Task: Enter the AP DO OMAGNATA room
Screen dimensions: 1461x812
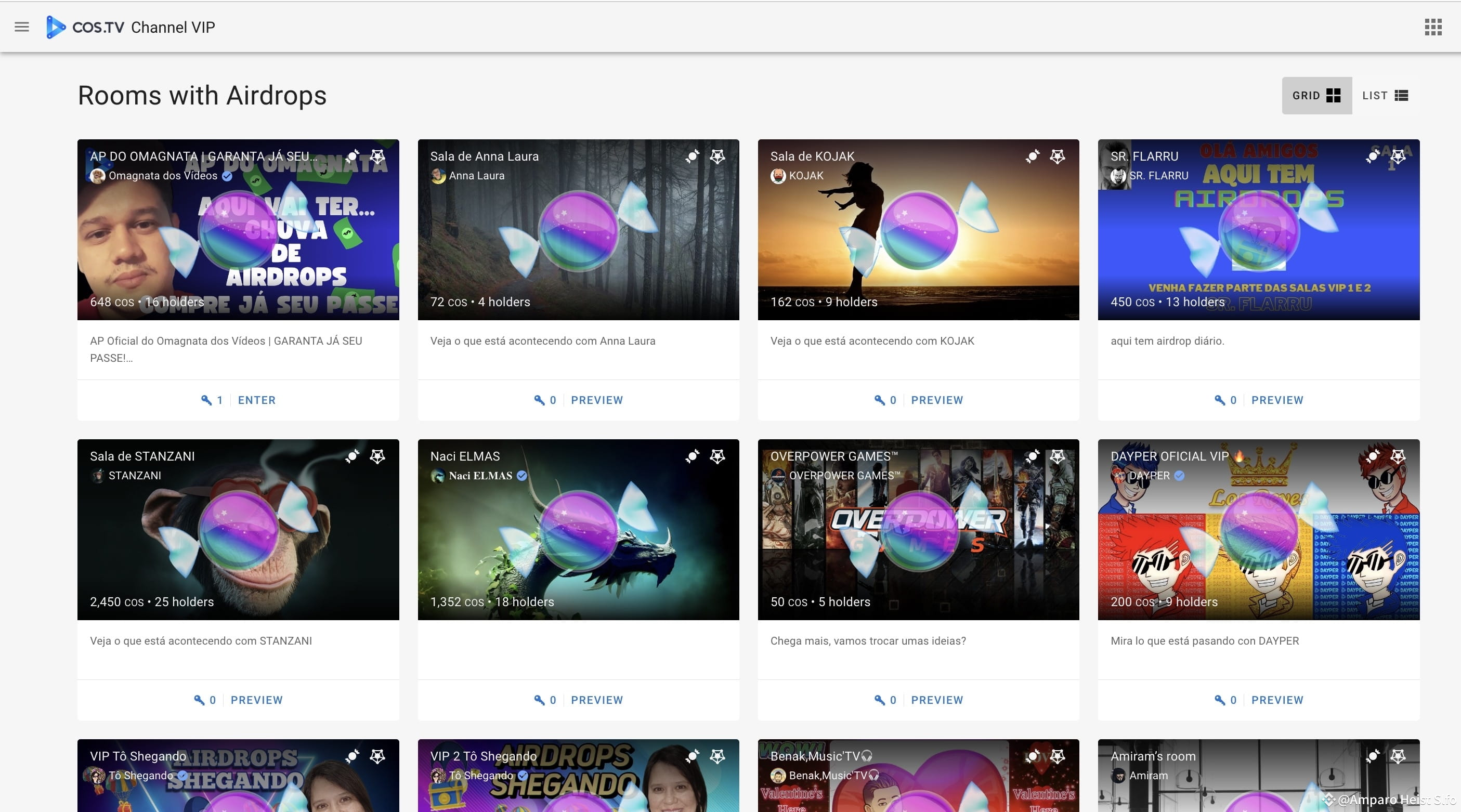Action: (256, 400)
